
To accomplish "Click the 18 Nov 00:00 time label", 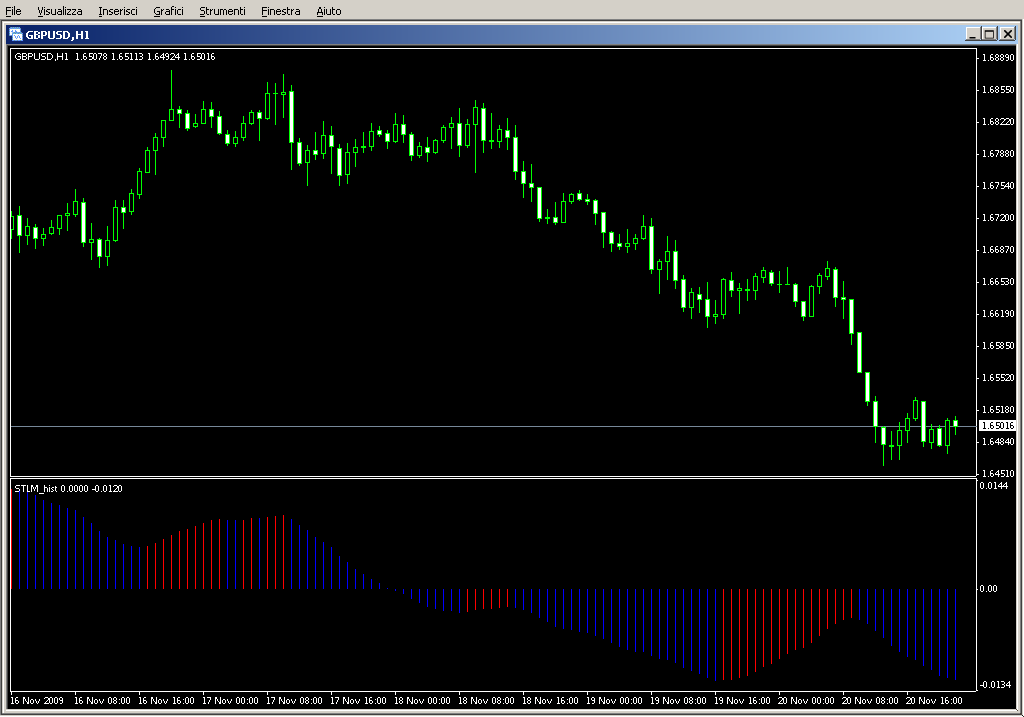I will coord(422,701).
